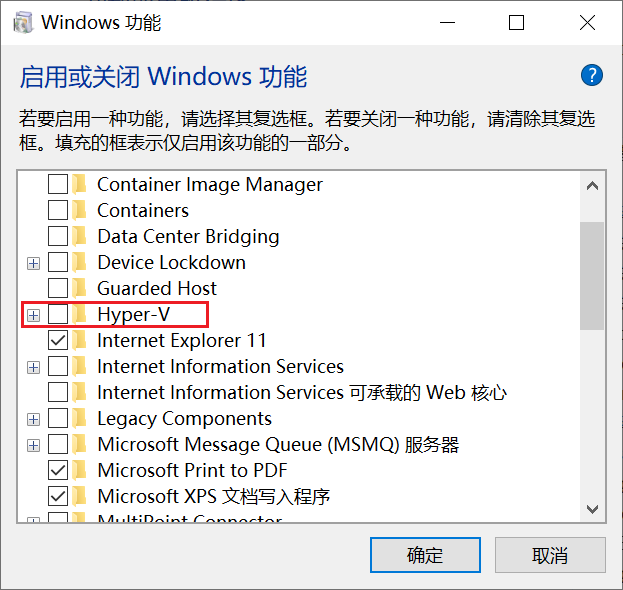The width and height of the screenshot is (623, 590).
Task: Expand Internet Information Services node
Action: 33,368
